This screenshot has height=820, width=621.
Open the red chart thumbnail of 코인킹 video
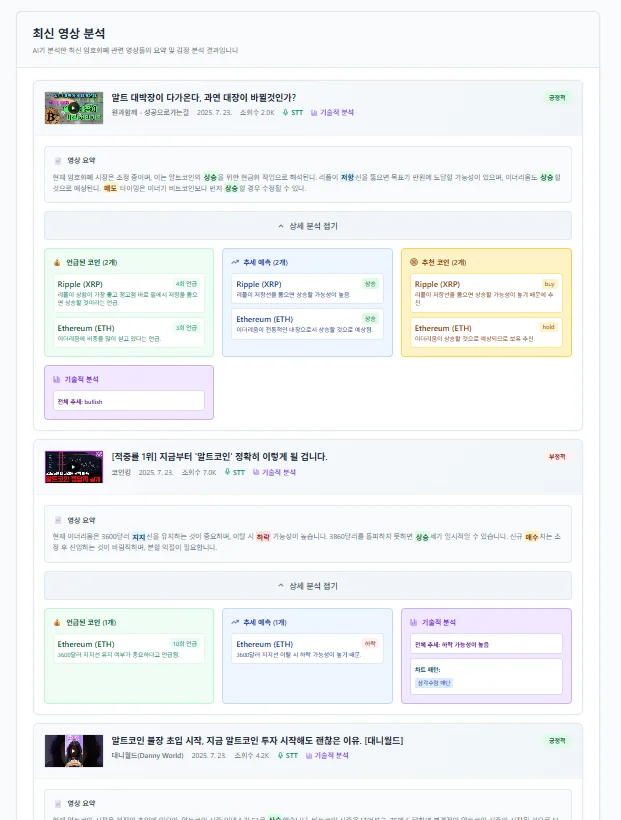coord(74,467)
